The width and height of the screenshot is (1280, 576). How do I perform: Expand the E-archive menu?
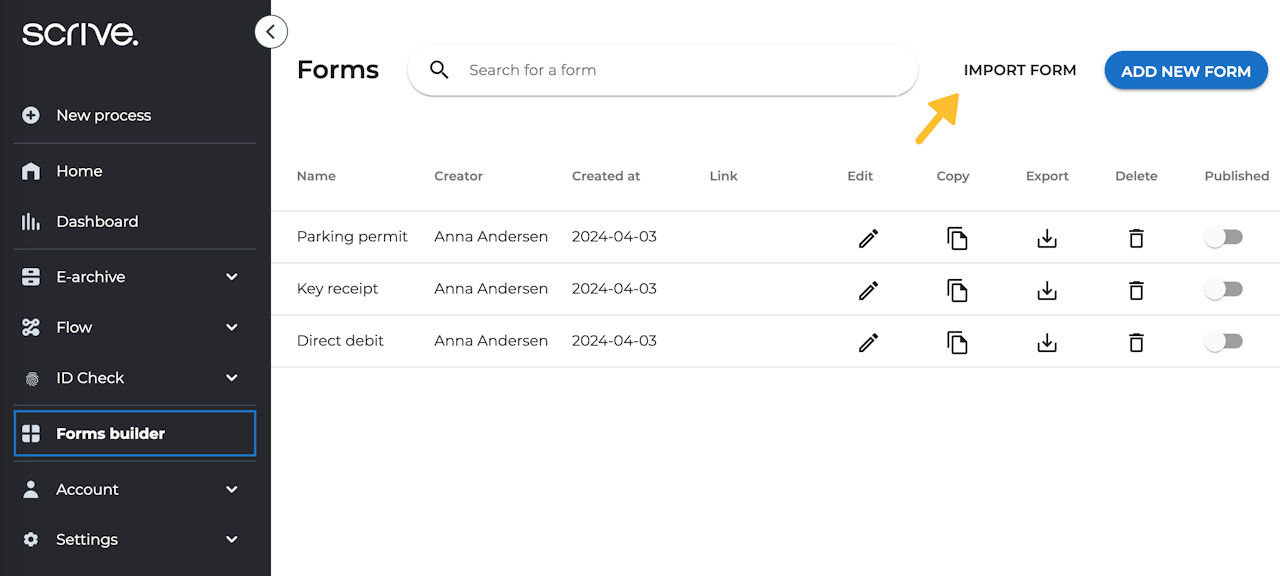click(231, 277)
